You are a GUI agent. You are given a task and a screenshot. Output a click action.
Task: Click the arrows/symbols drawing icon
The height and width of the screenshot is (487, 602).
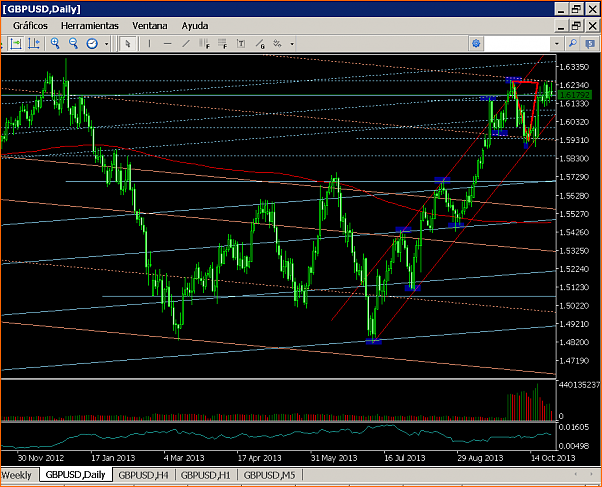point(278,44)
